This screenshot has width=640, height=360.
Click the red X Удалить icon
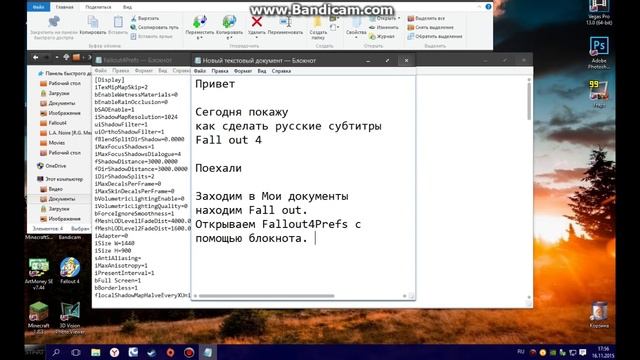point(257,22)
